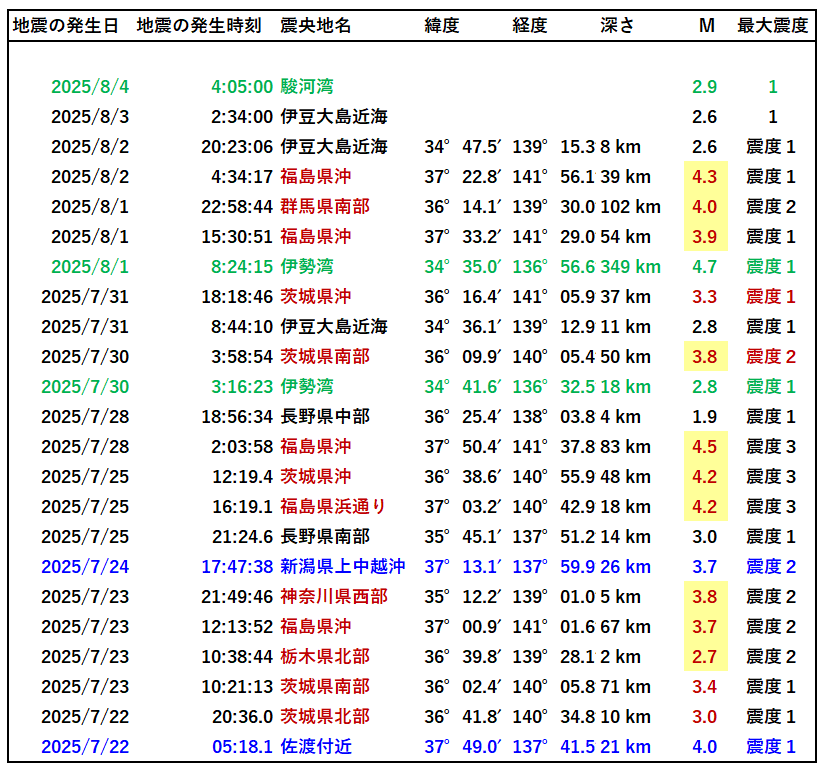Select the depth cell 83 km
The image size is (823, 771).
pyautogui.click(x=626, y=447)
